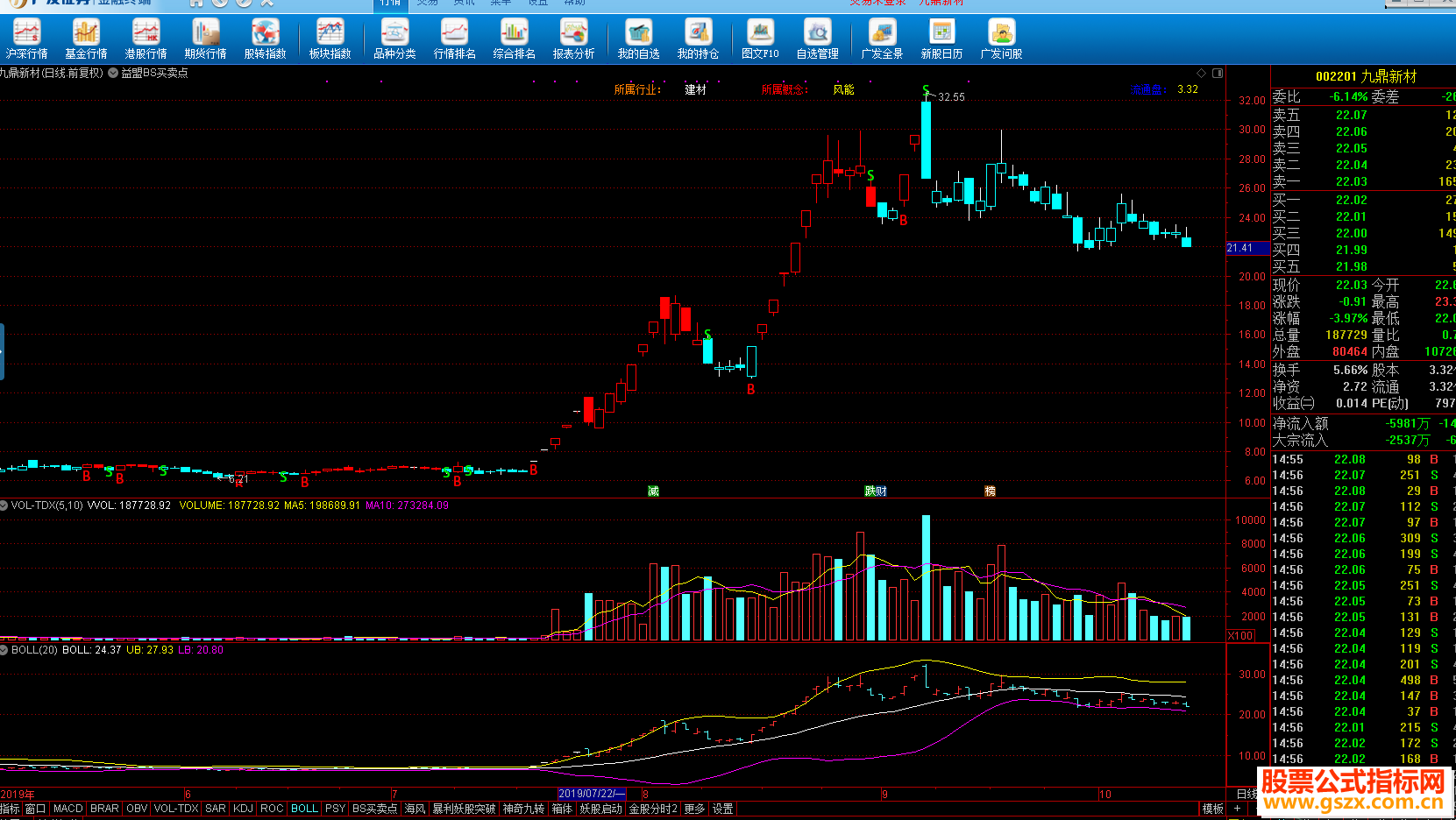The image size is (1456, 820).
Task: Open 我的自选 watchlist
Action: 638,39
